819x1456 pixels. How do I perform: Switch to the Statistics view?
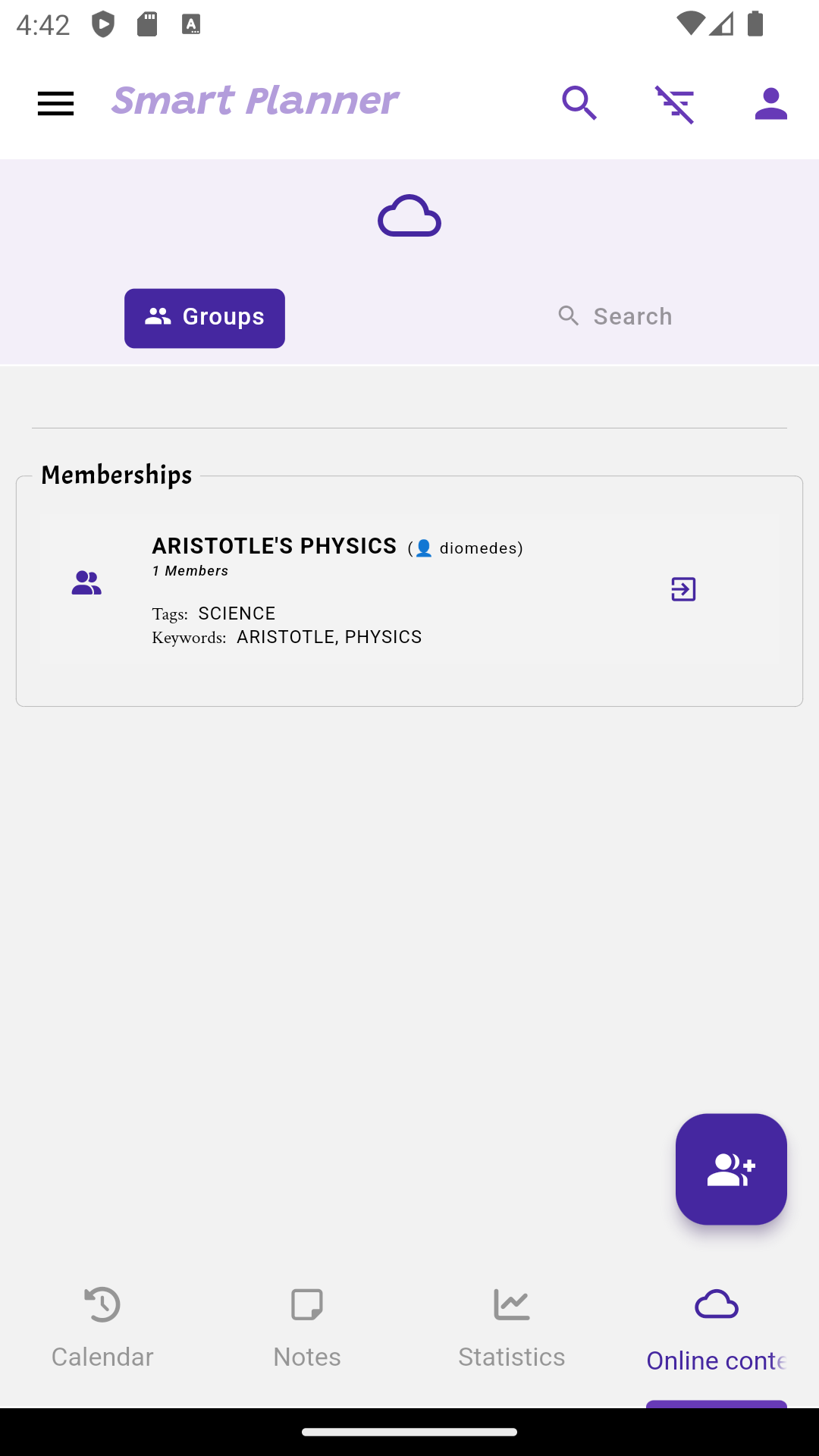512,1329
